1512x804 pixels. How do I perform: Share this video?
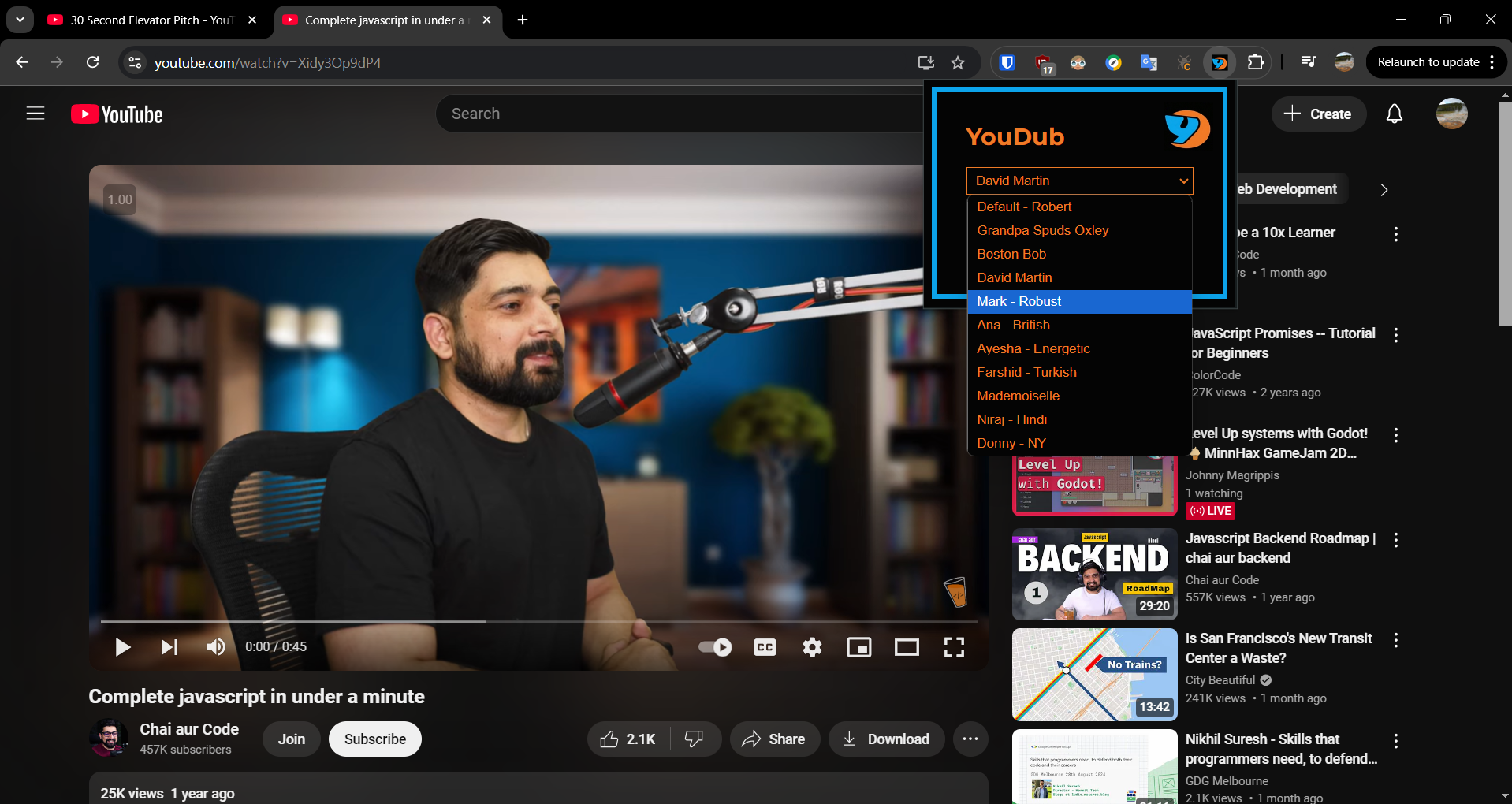pyautogui.click(x=774, y=739)
